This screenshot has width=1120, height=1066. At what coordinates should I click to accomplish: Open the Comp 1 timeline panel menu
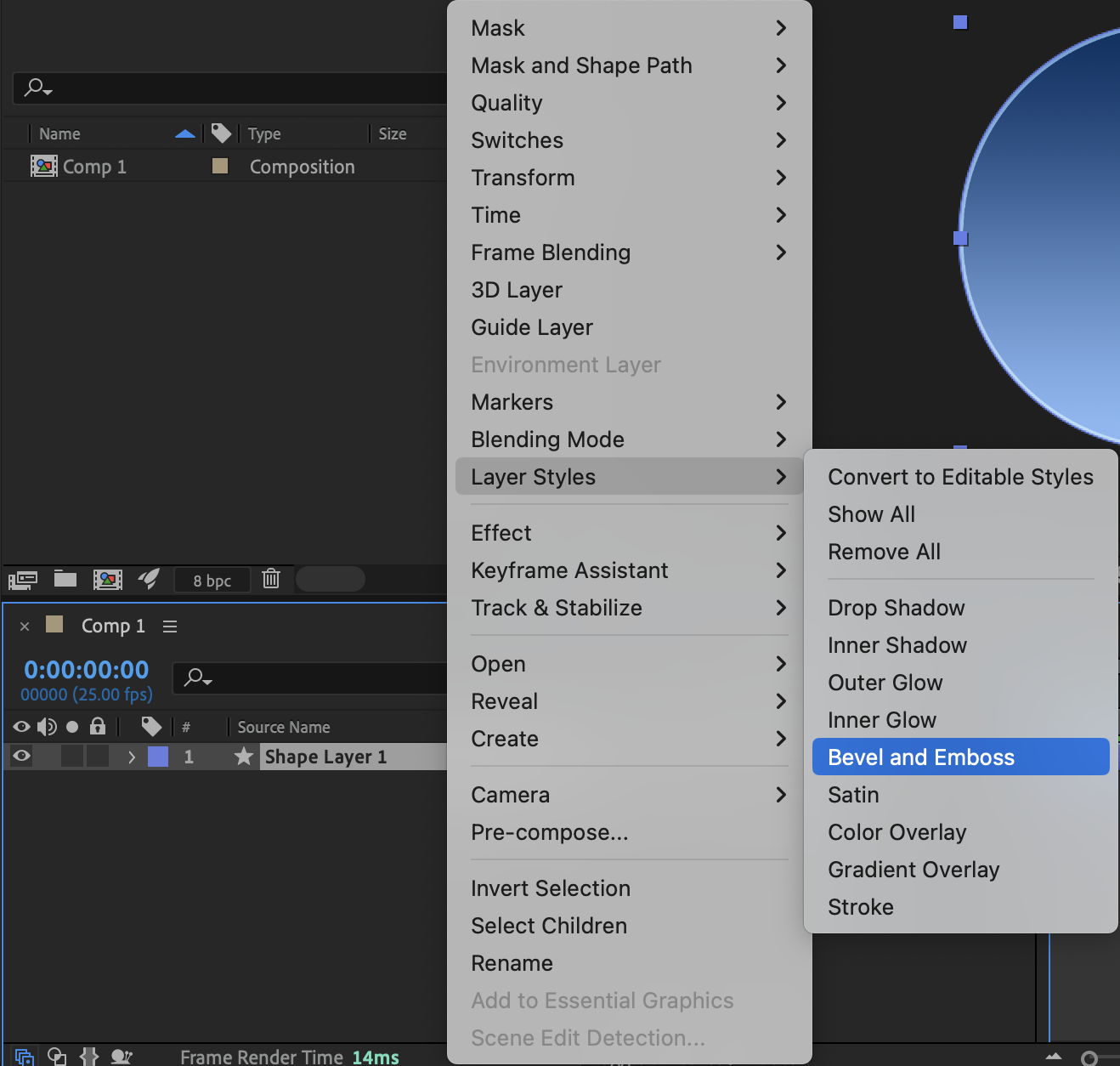(170, 627)
